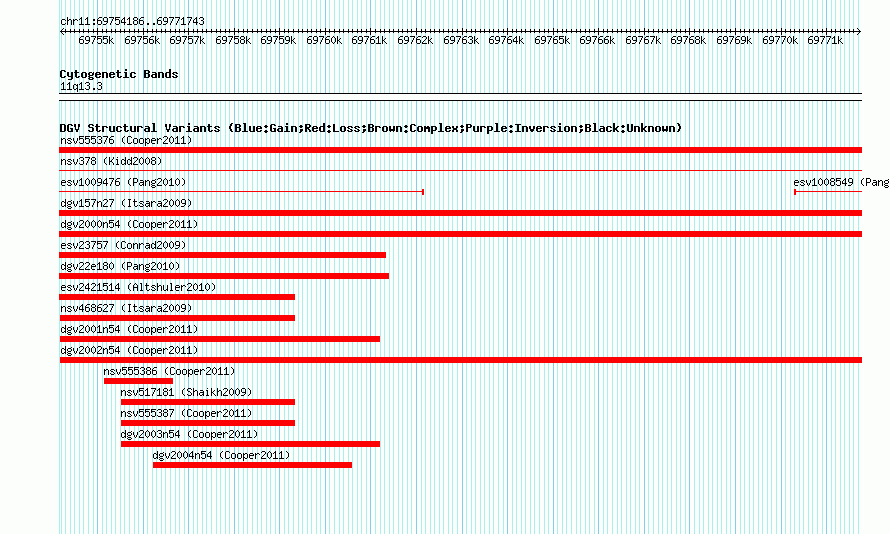The height and width of the screenshot is (534, 890).
Task: Select the dgv2002n54 full-width red bar
Action: click(460, 360)
